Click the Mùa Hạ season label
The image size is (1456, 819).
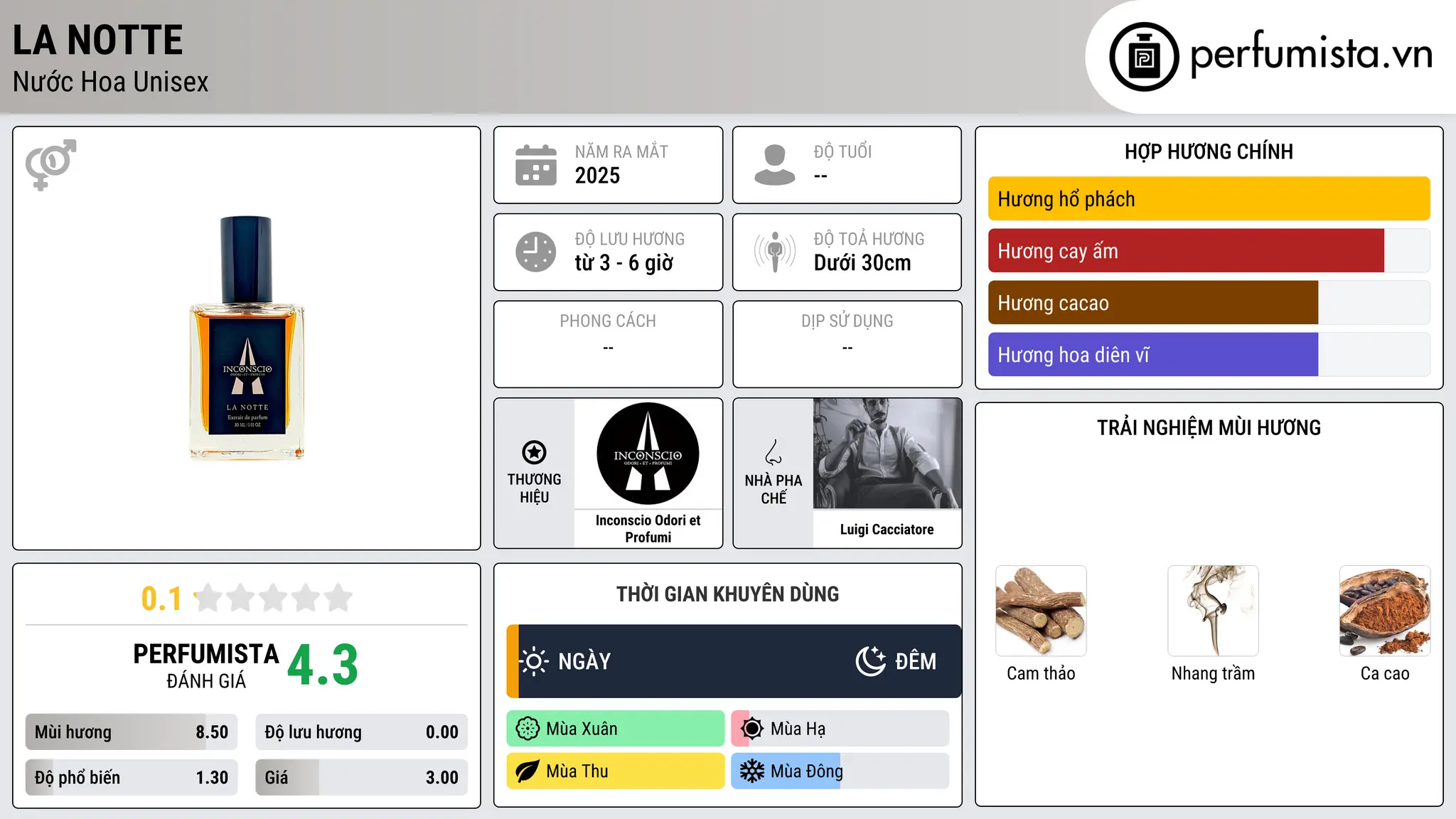[798, 729]
